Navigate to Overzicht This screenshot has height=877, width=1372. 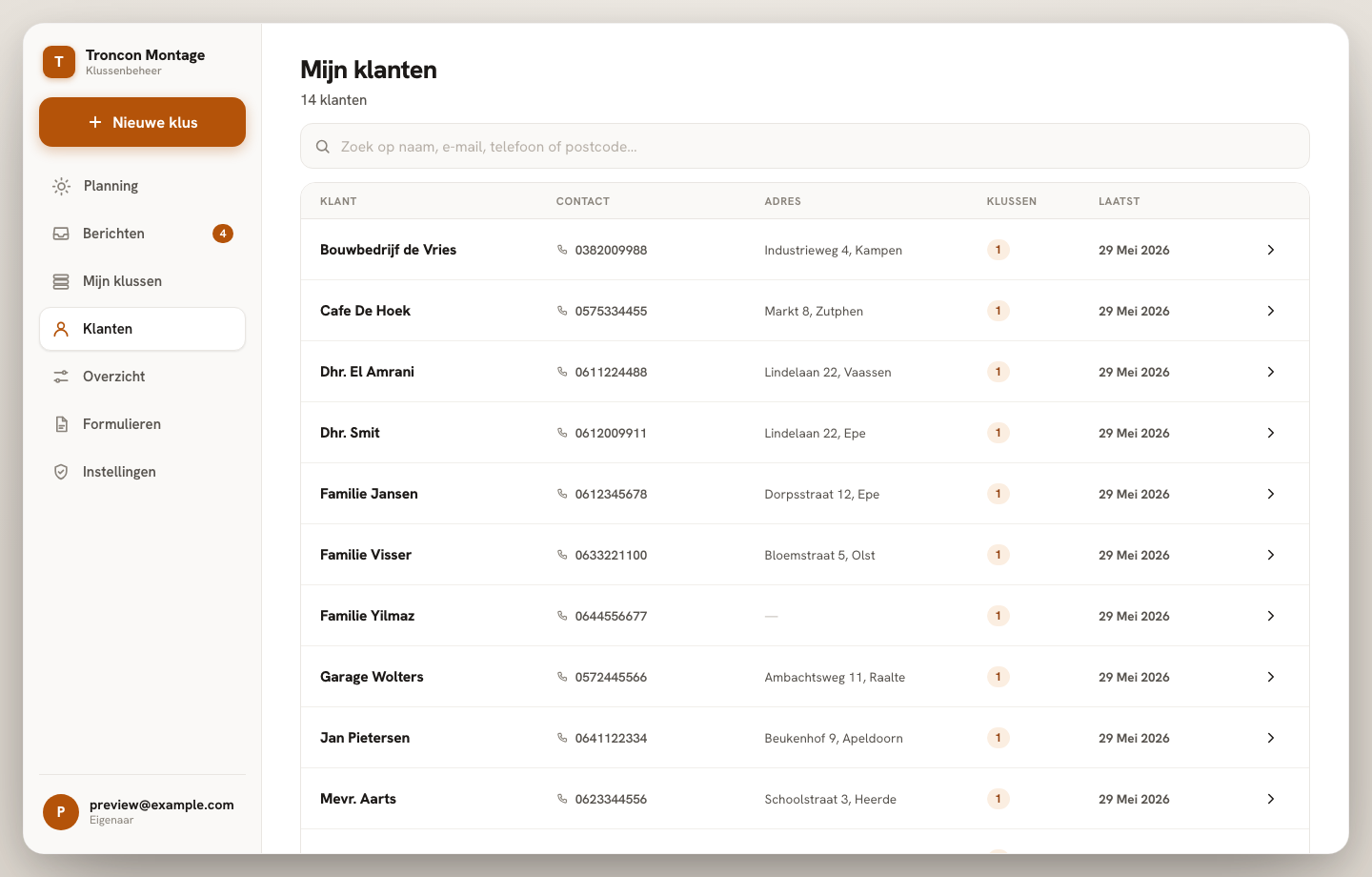142,377
